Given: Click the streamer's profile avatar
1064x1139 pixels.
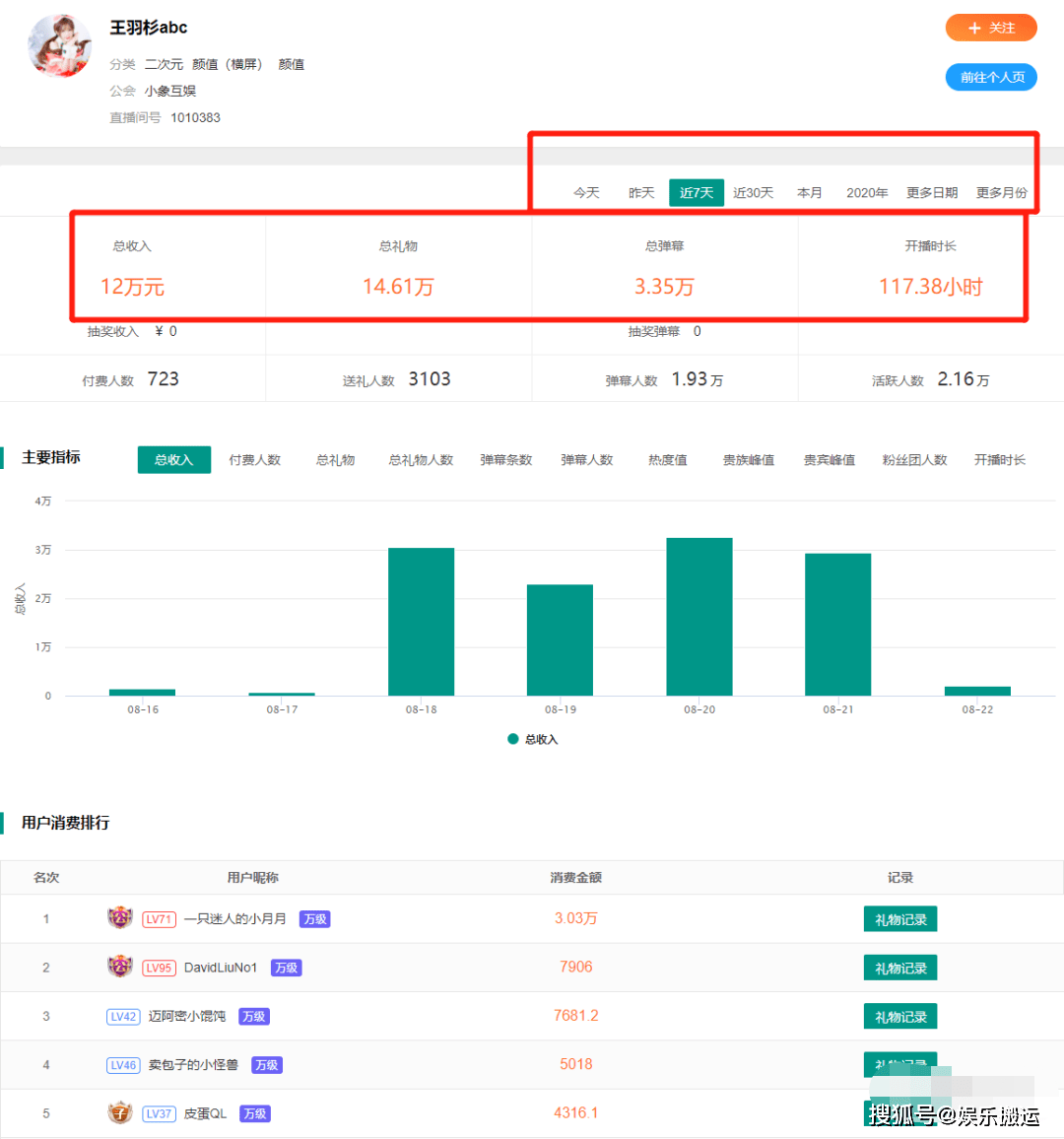Looking at the screenshot, I should click(60, 45).
